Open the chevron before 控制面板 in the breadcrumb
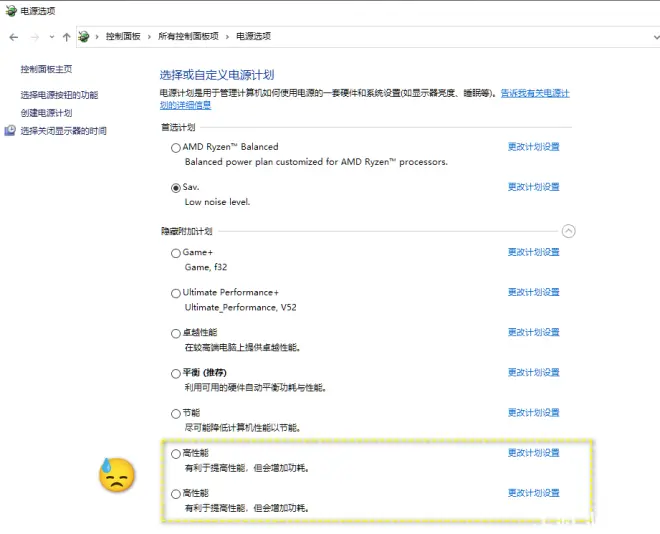This screenshot has height=534, width=660. (97, 37)
